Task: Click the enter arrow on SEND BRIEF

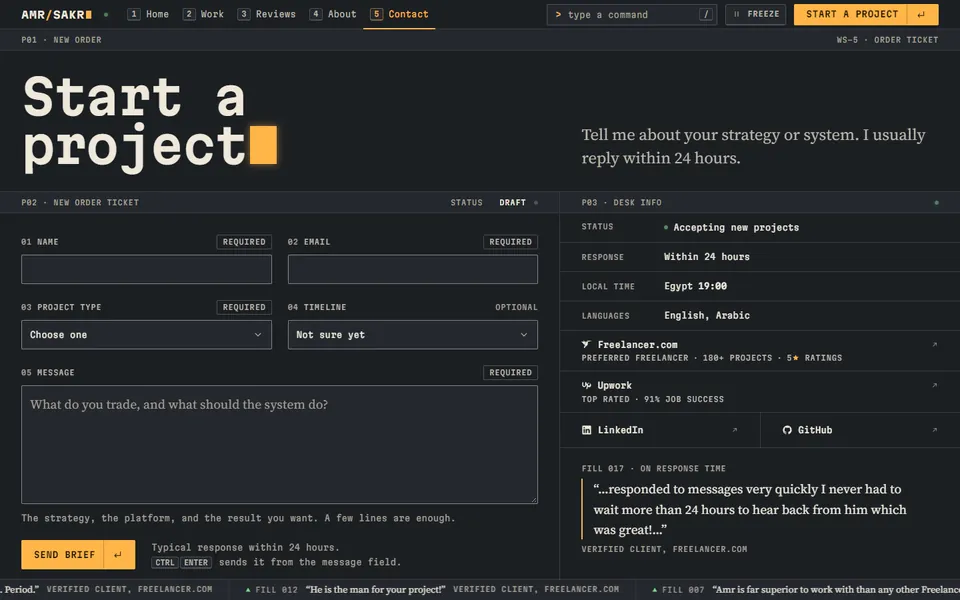Action: tap(118, 555)
